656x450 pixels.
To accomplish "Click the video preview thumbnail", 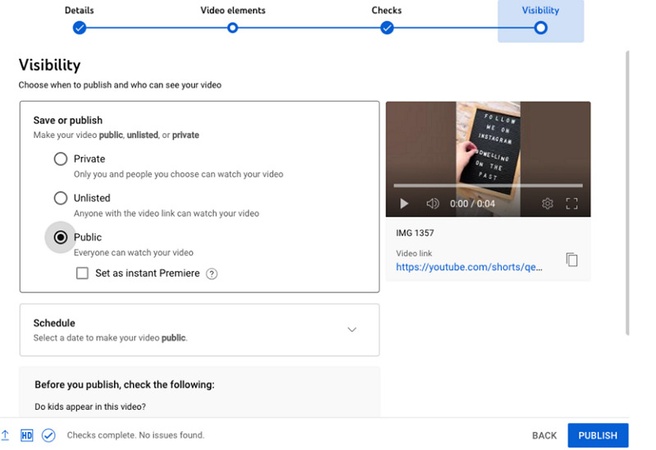I will 488,159.
